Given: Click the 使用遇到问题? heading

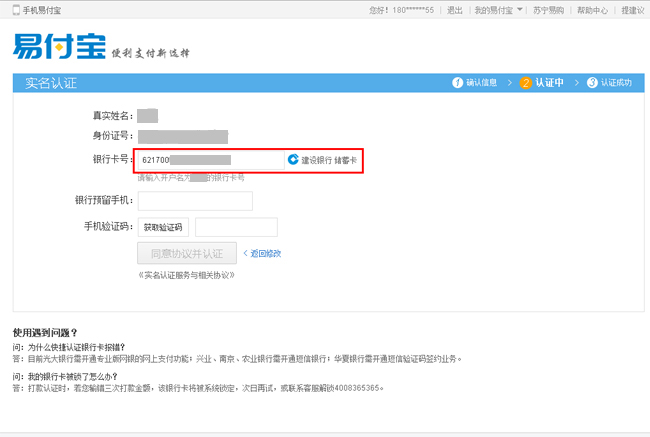Looking at the screenshot, I should (x=45, y=333).
